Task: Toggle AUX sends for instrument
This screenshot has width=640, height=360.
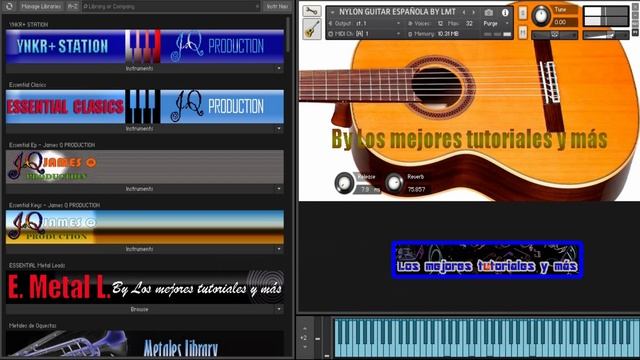Action: [x=636, y=24]
